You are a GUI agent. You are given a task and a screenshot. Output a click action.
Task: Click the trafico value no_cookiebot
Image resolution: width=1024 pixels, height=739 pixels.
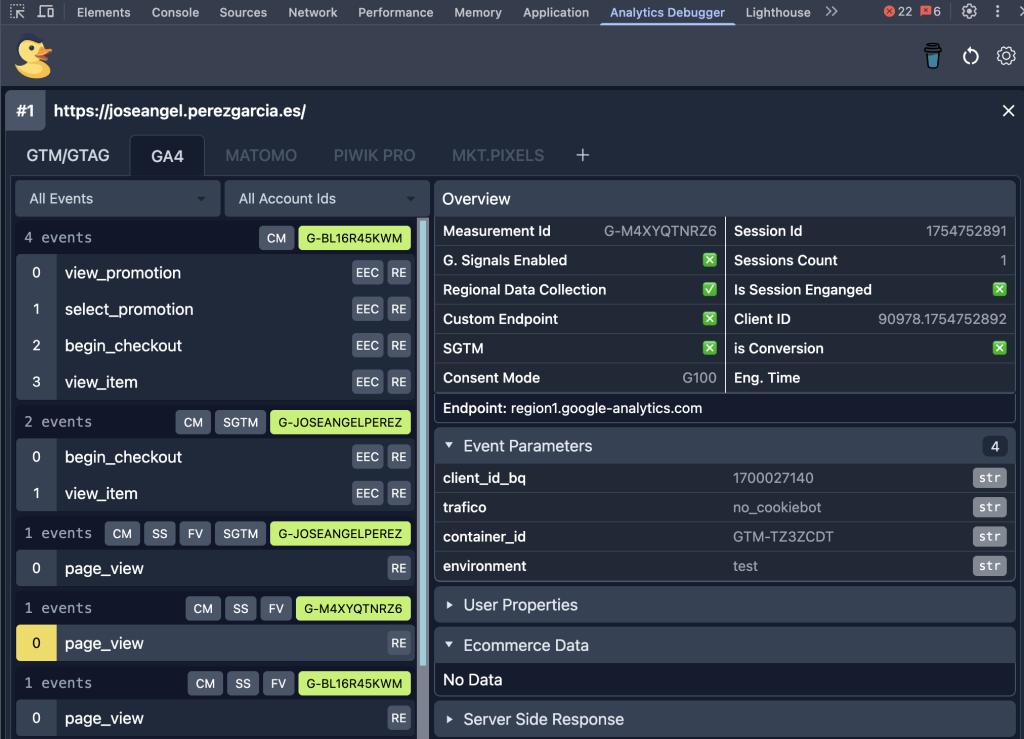[x=776, y=507]
